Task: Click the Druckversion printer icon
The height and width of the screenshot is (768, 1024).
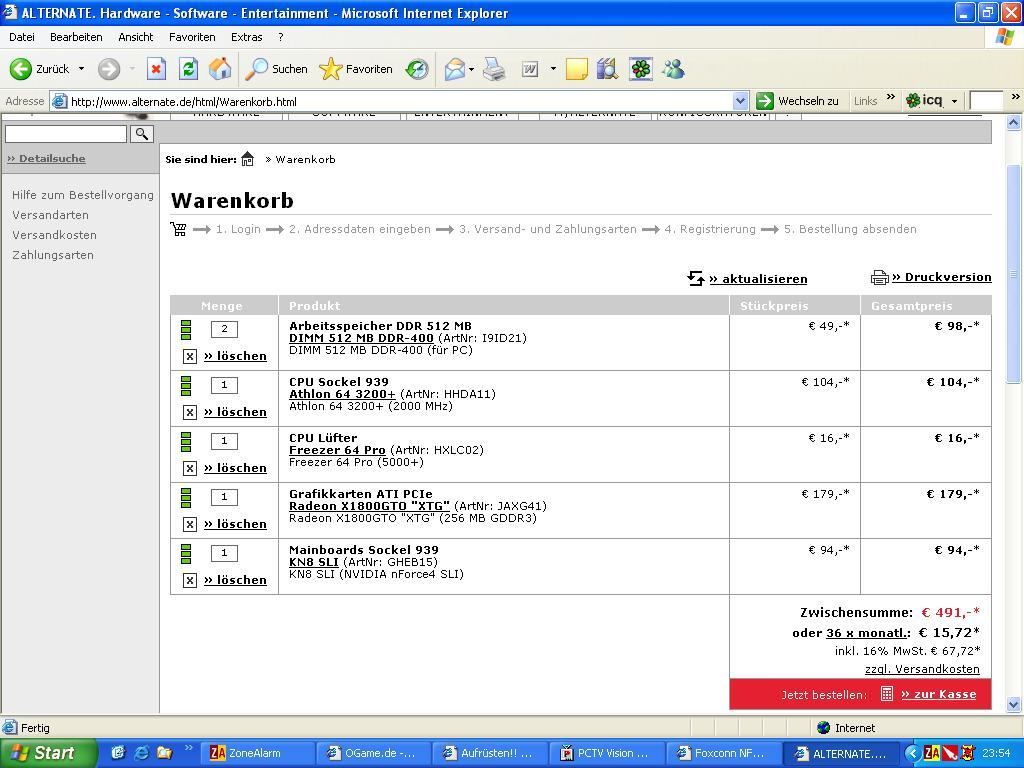Action: [x=880, y=278]
